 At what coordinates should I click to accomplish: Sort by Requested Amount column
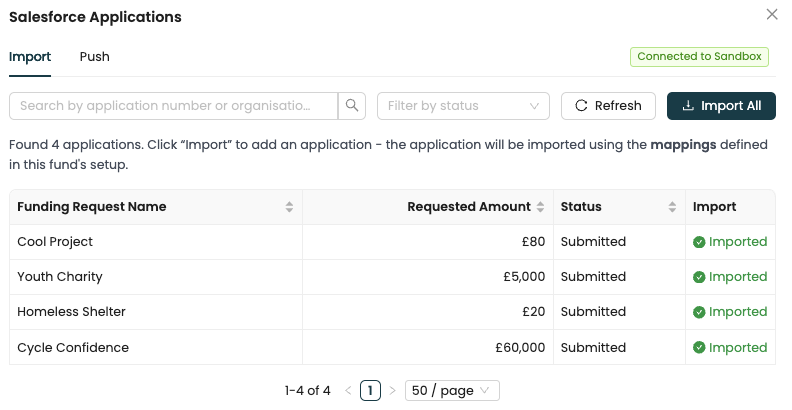click(x=428, y=207)
